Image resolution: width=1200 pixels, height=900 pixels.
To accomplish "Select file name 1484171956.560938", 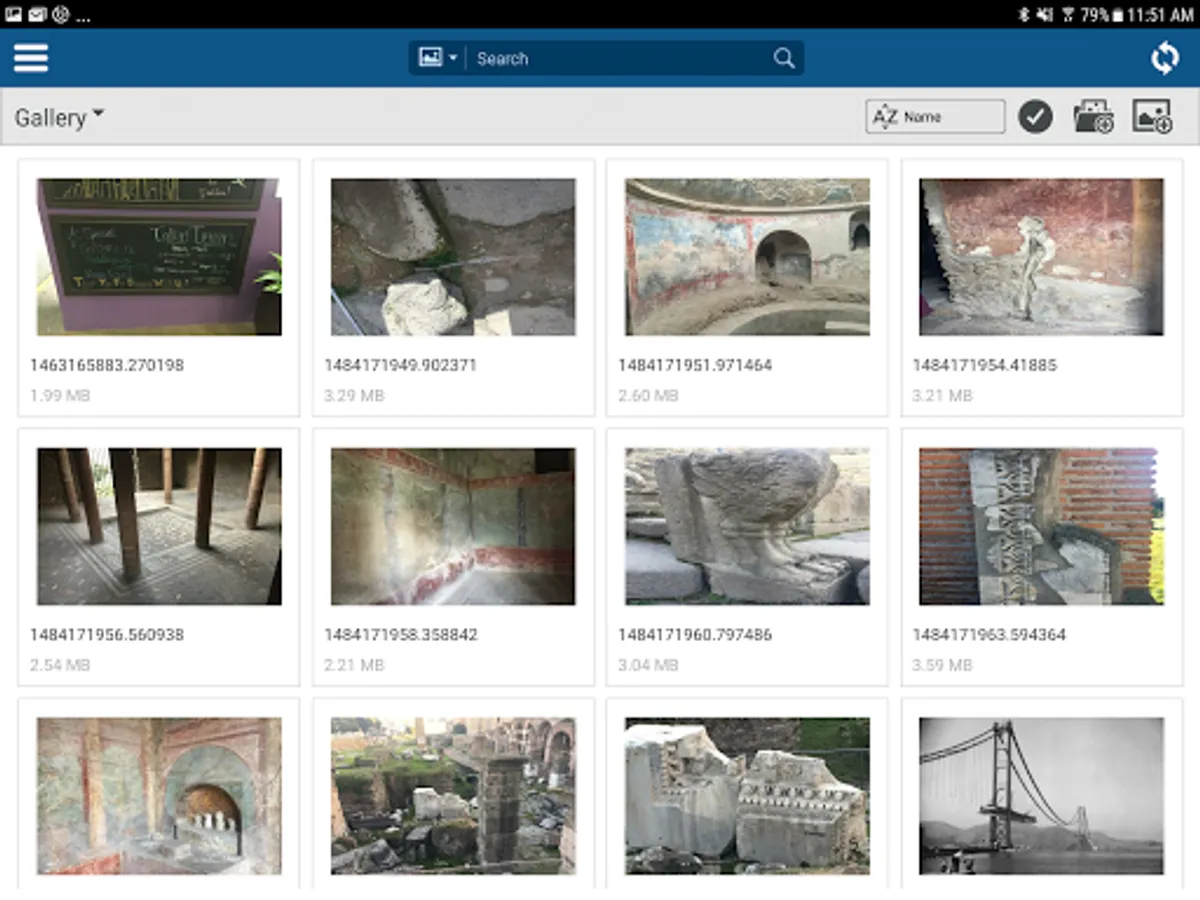I will 107,634.
